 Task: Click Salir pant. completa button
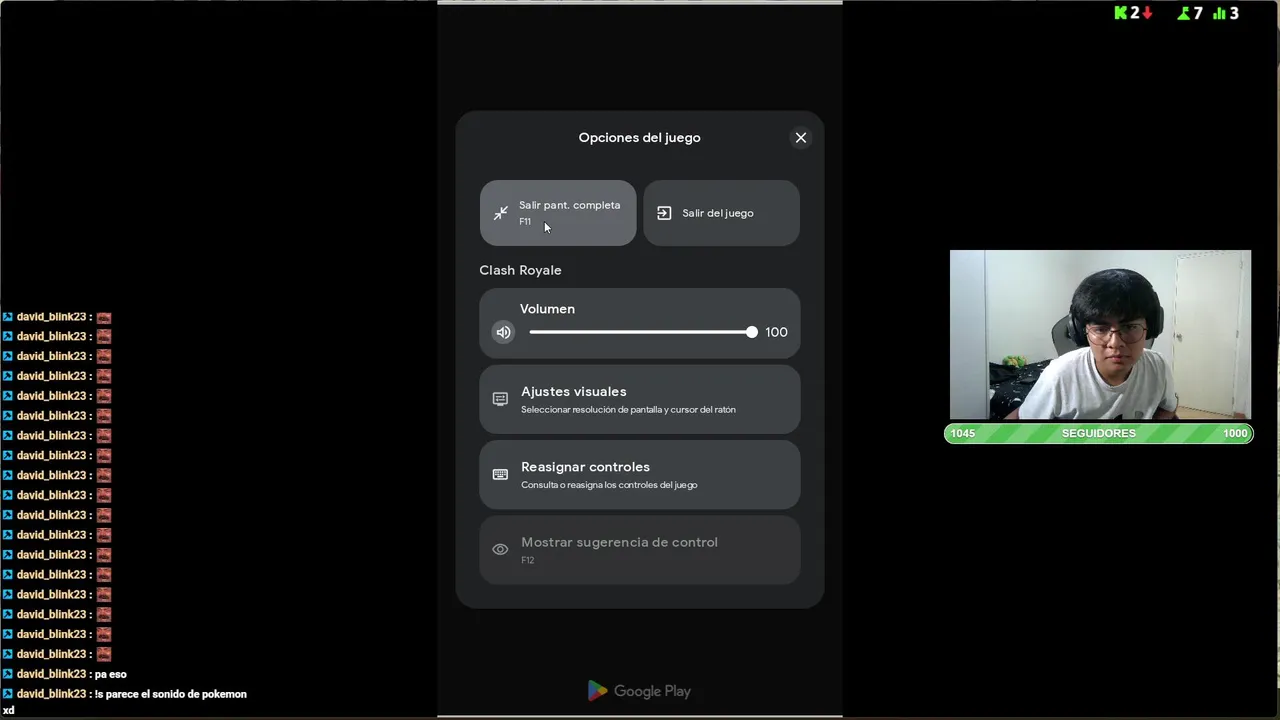pos(558,213)
